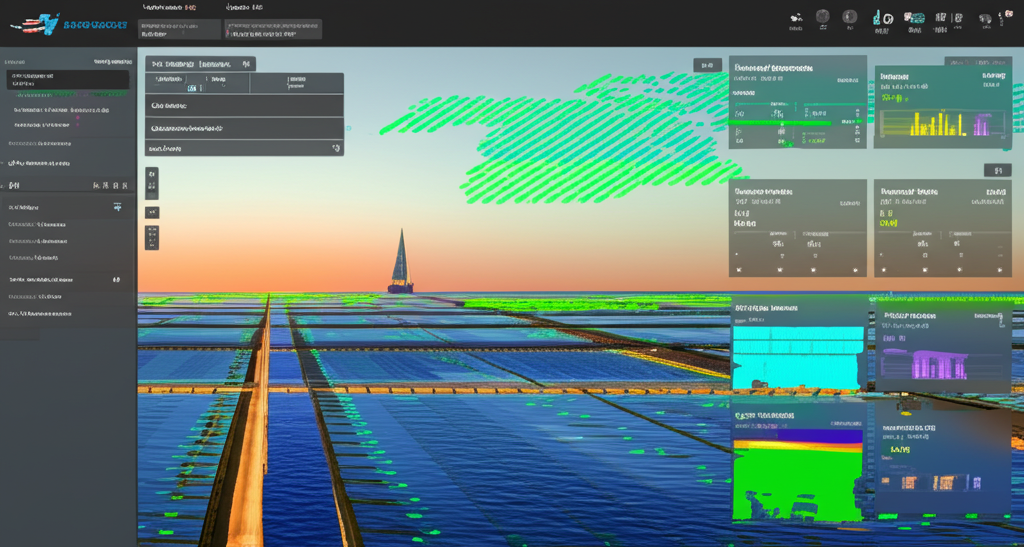Click the blue filter icon in the sidebar

pyautogui.click(x=118, y=207)
